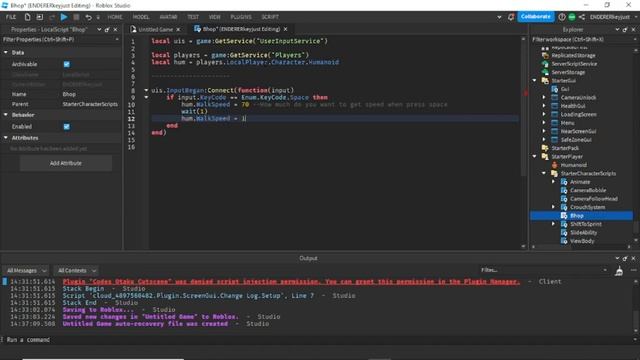Select the Humanoid icon in Explorer
Screen dimensions: 640x360
click(x=555, y=165)
